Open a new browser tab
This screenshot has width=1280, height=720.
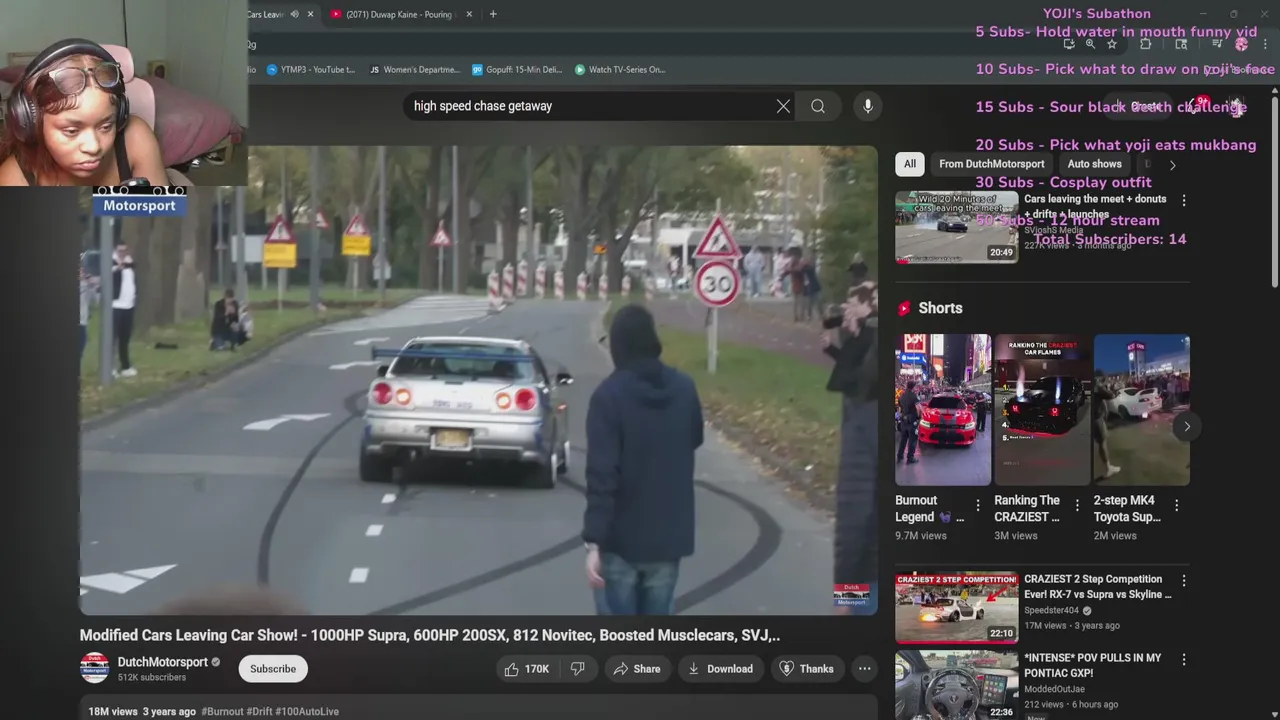(493, 14)
